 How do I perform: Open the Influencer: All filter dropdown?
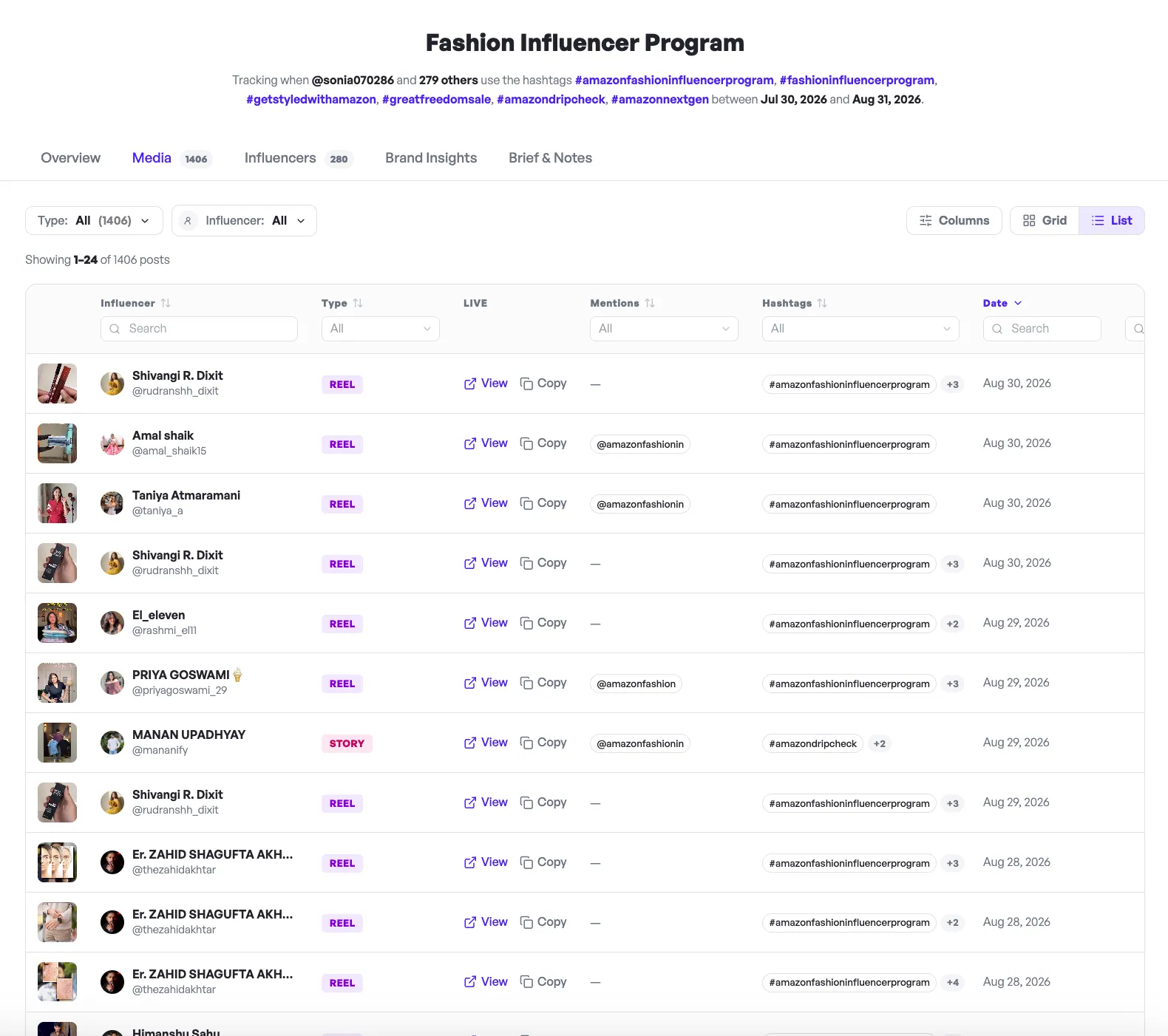click(244, 220)
